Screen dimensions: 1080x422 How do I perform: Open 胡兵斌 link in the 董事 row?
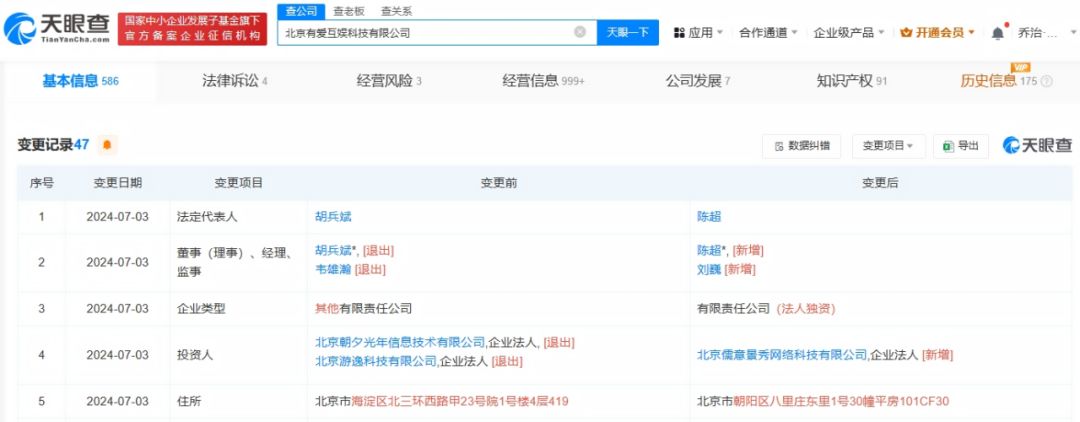(x=333, y=251)
